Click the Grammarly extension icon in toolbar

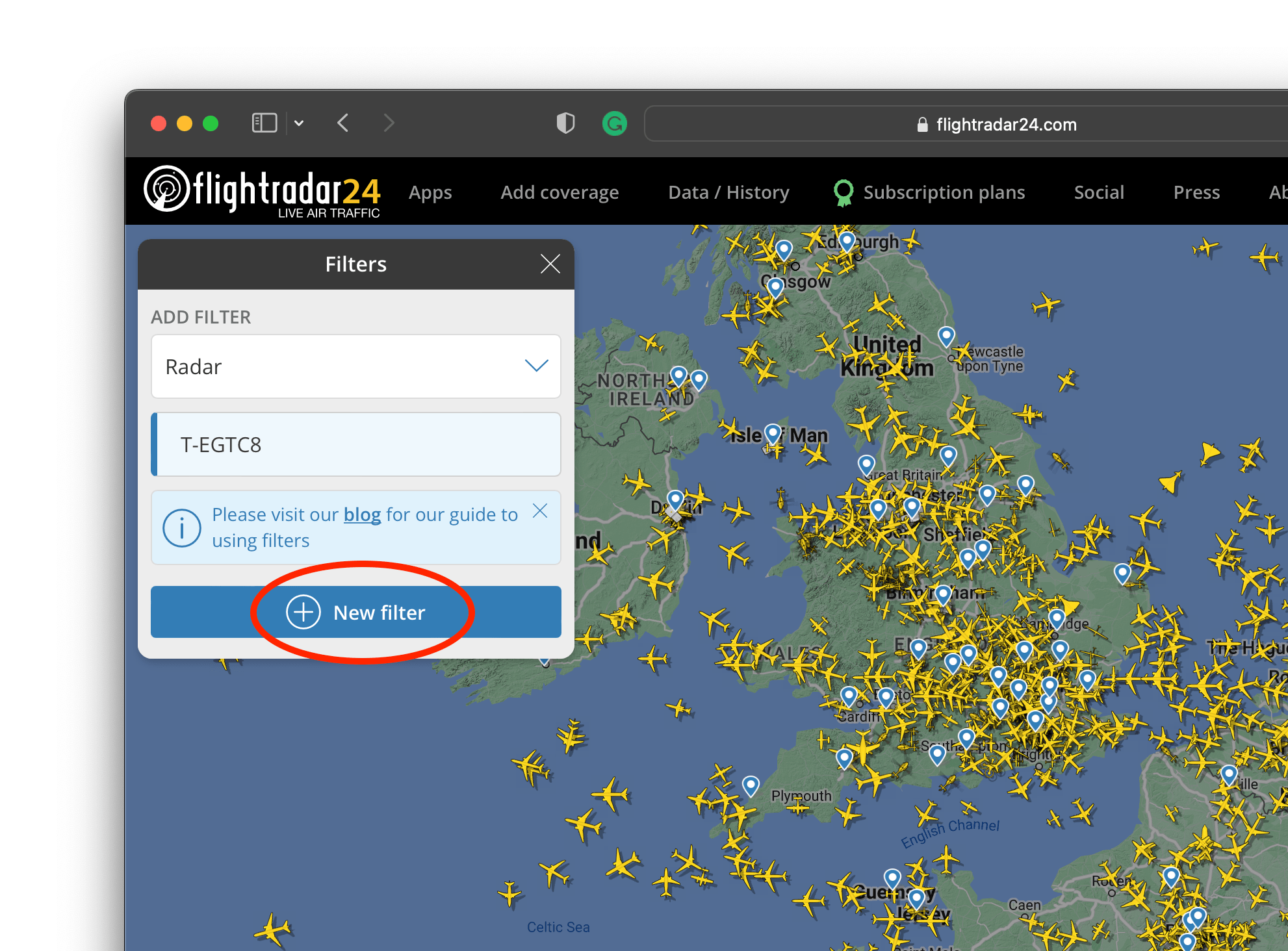[x=614, y=123]
